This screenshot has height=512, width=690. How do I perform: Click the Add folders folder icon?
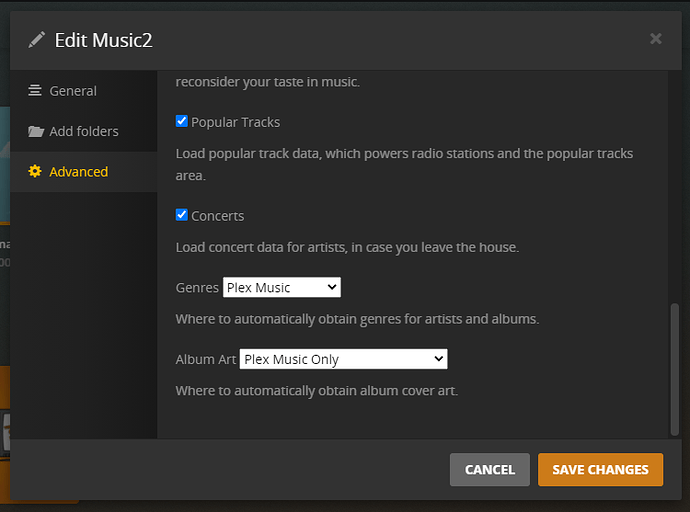click(36, 131)
